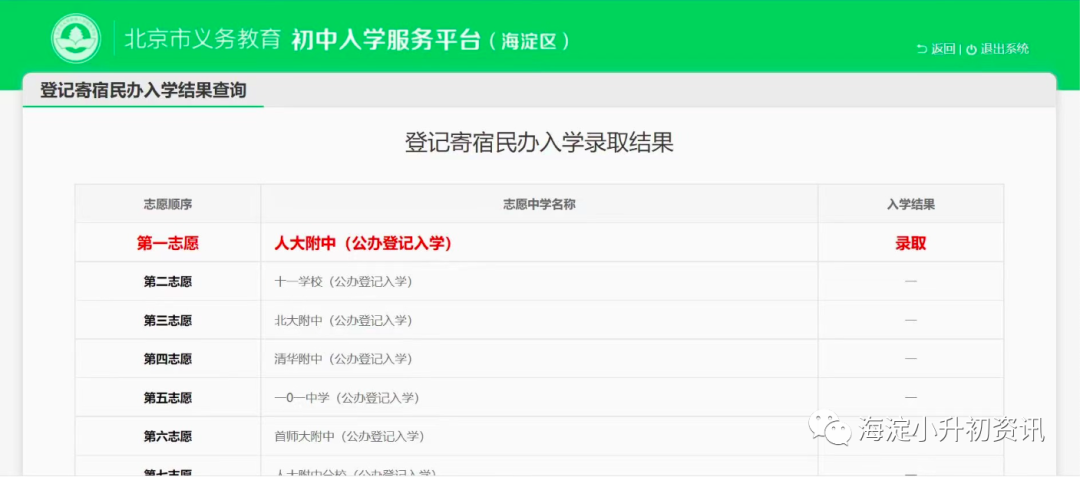Click the (海淀区) district label
This screenshot has height=477, width=1080.
click(529, 41)
